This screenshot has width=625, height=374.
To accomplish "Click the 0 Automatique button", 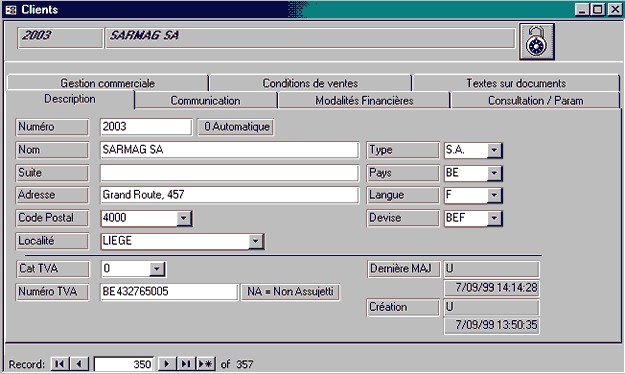I will coord(236,127).
